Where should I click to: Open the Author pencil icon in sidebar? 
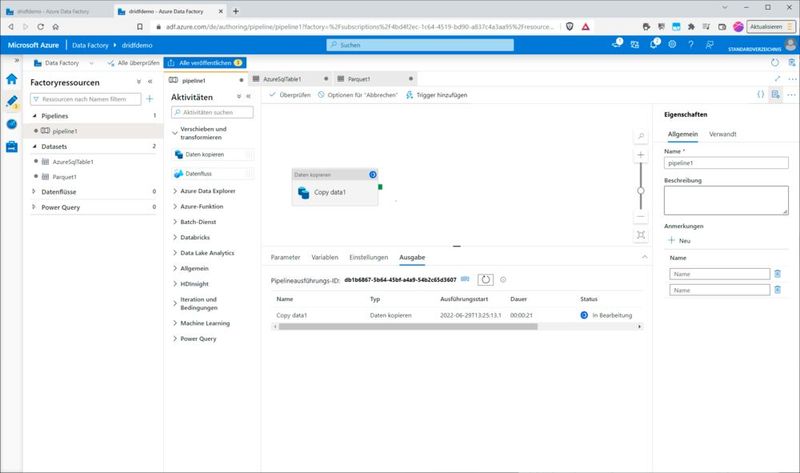pos(12,101)
